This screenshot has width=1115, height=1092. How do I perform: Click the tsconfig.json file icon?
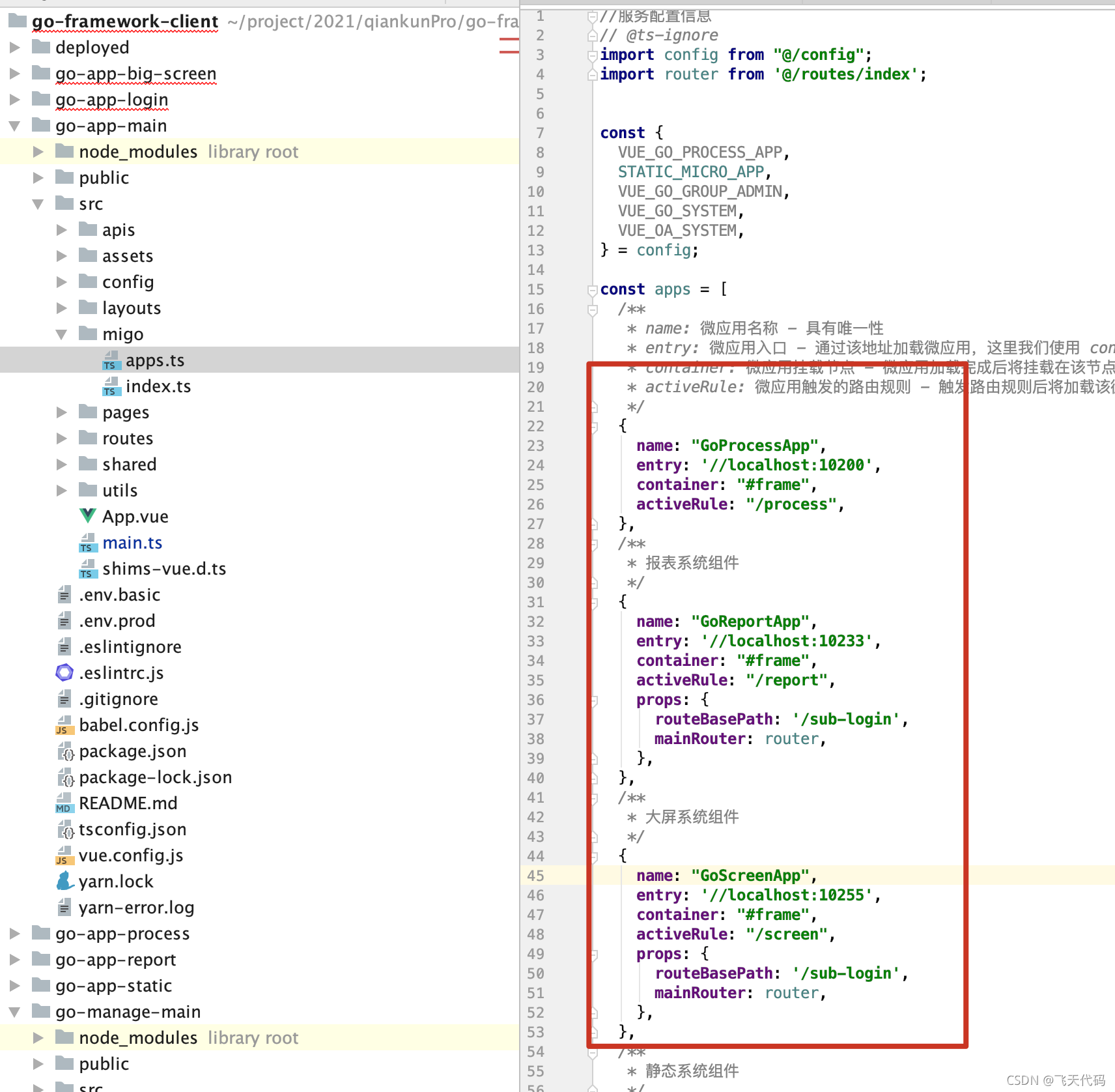(x=66, y=829)
